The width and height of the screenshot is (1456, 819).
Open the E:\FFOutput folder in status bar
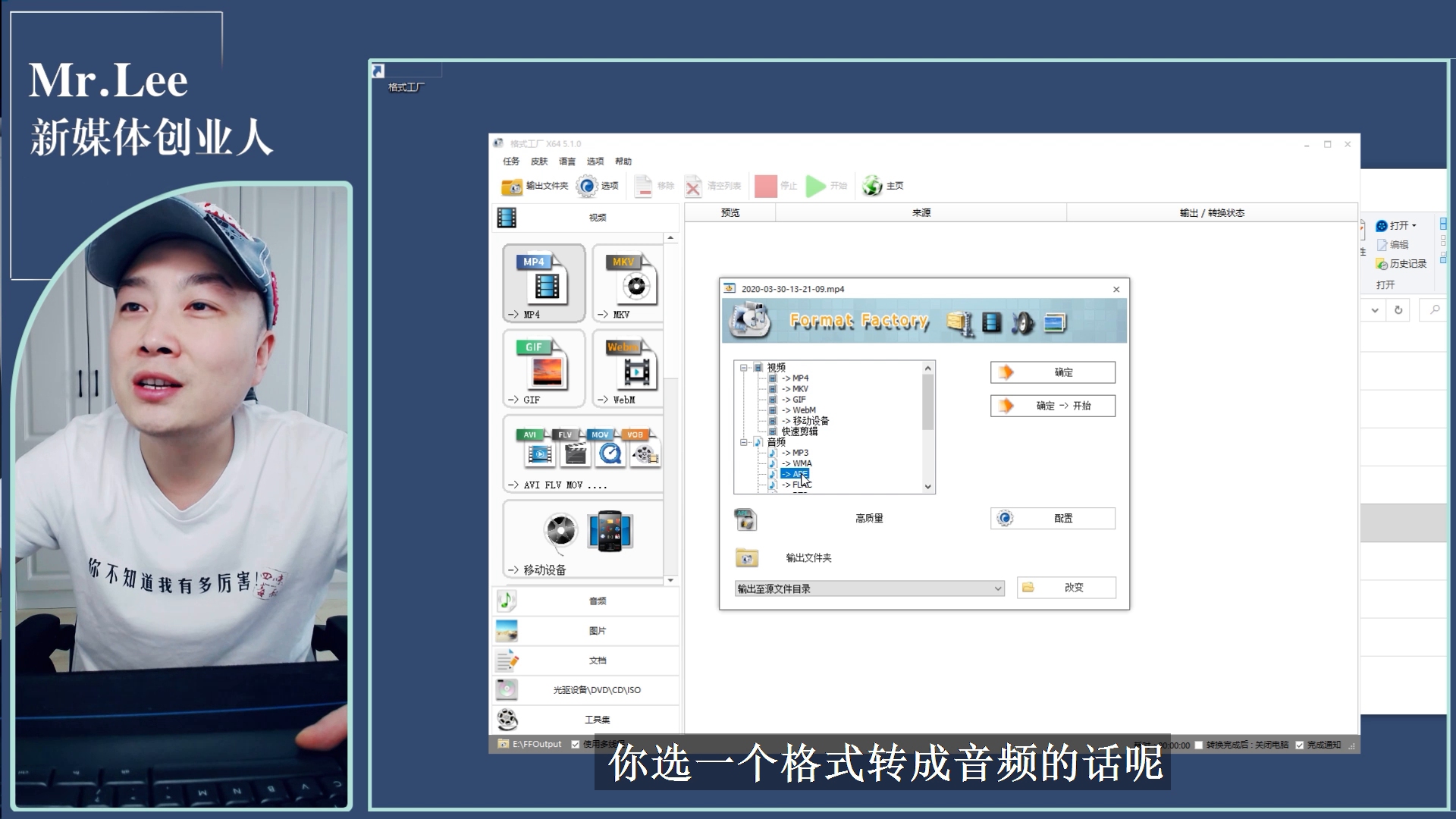tap(530, 744)
